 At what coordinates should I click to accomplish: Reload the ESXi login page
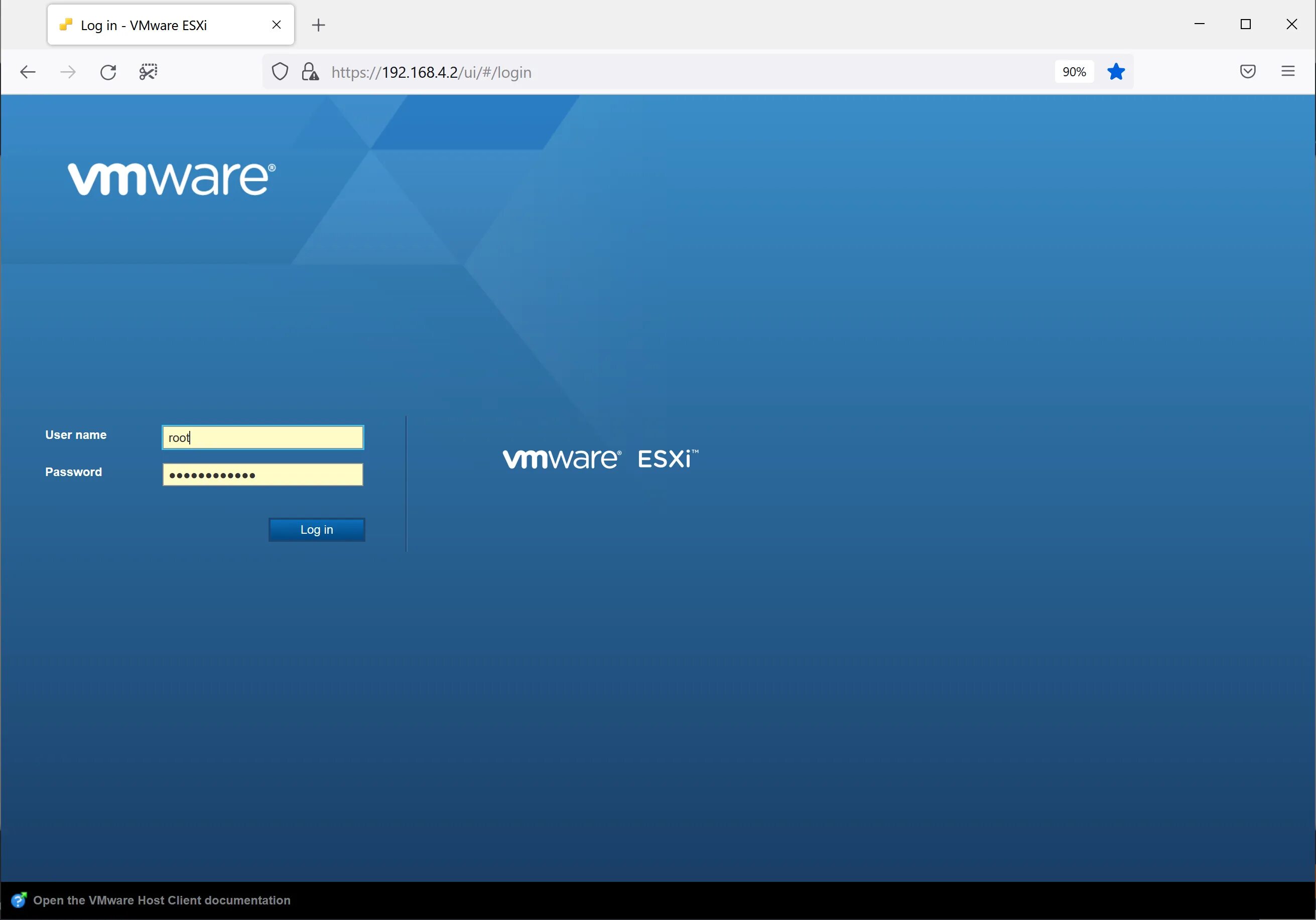108,72
